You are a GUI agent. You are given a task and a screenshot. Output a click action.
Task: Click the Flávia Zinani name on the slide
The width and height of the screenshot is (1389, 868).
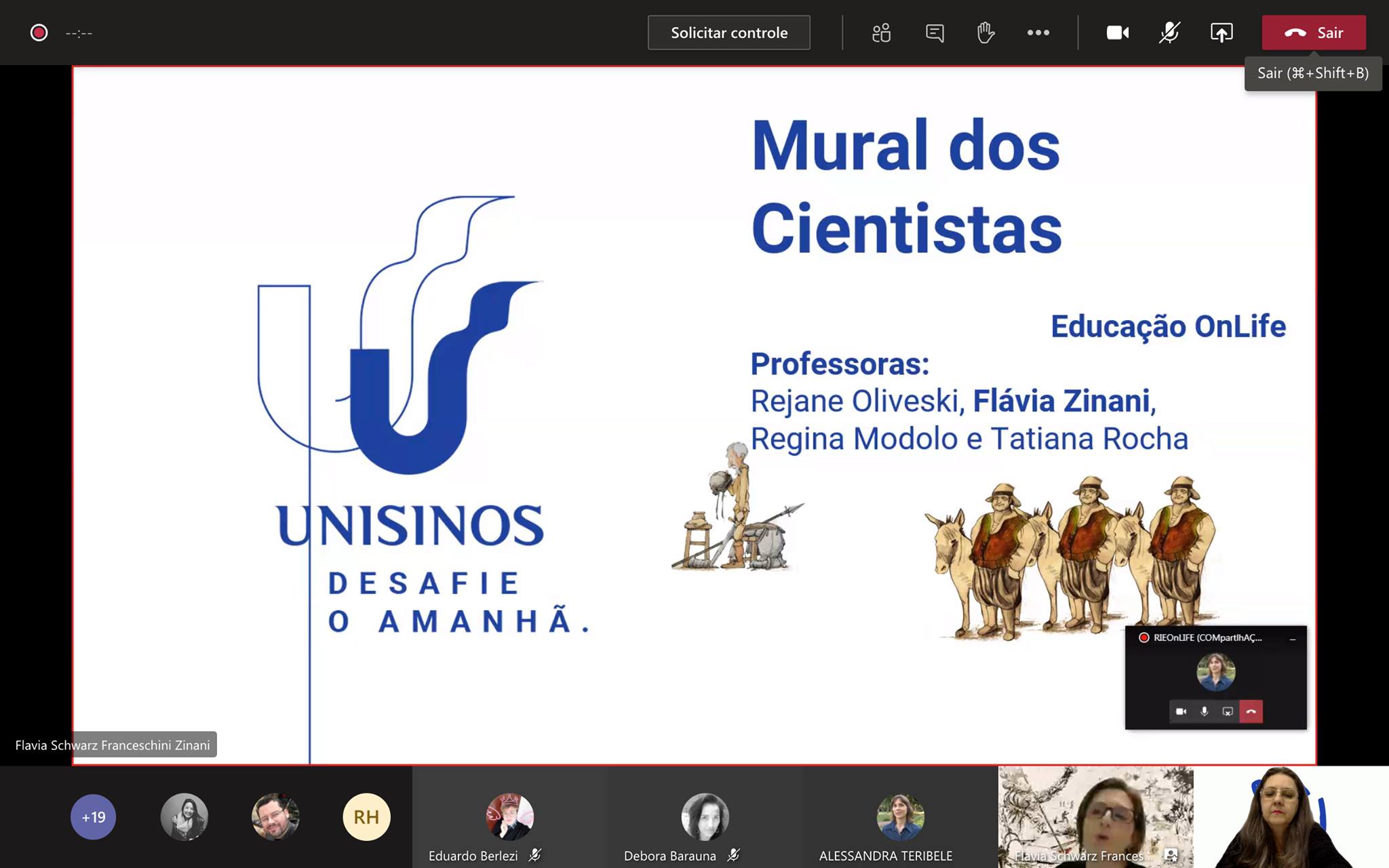[1061, 401]
